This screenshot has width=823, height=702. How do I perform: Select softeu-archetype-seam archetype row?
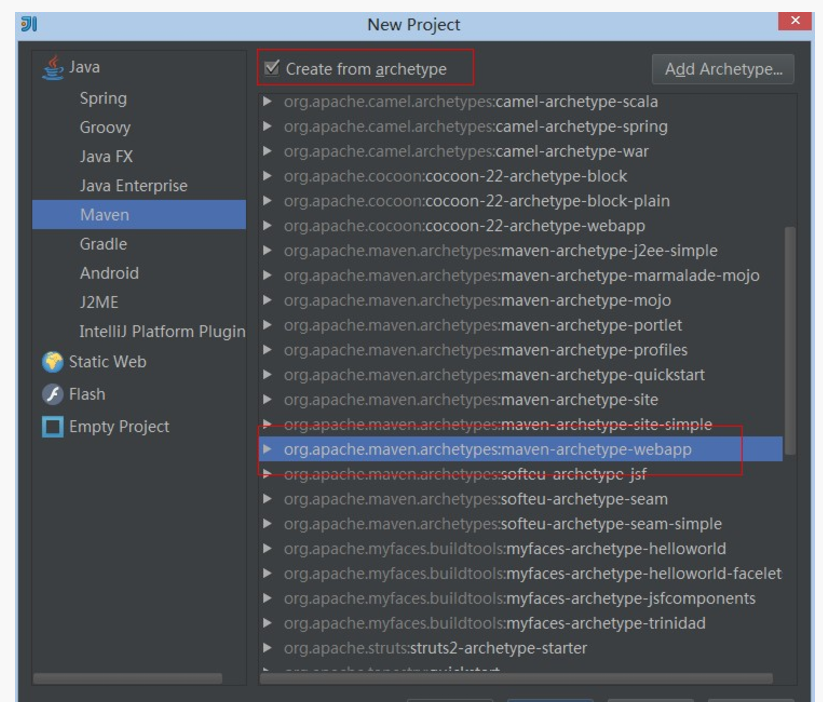click(x=521, y=499)
